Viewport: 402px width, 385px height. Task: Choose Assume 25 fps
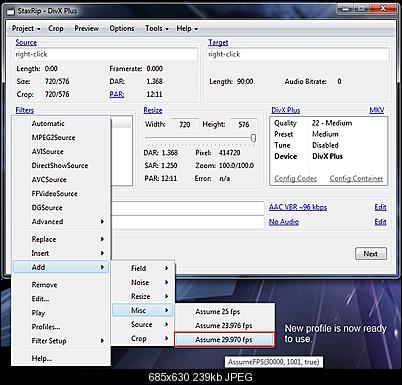click(225, 312)
